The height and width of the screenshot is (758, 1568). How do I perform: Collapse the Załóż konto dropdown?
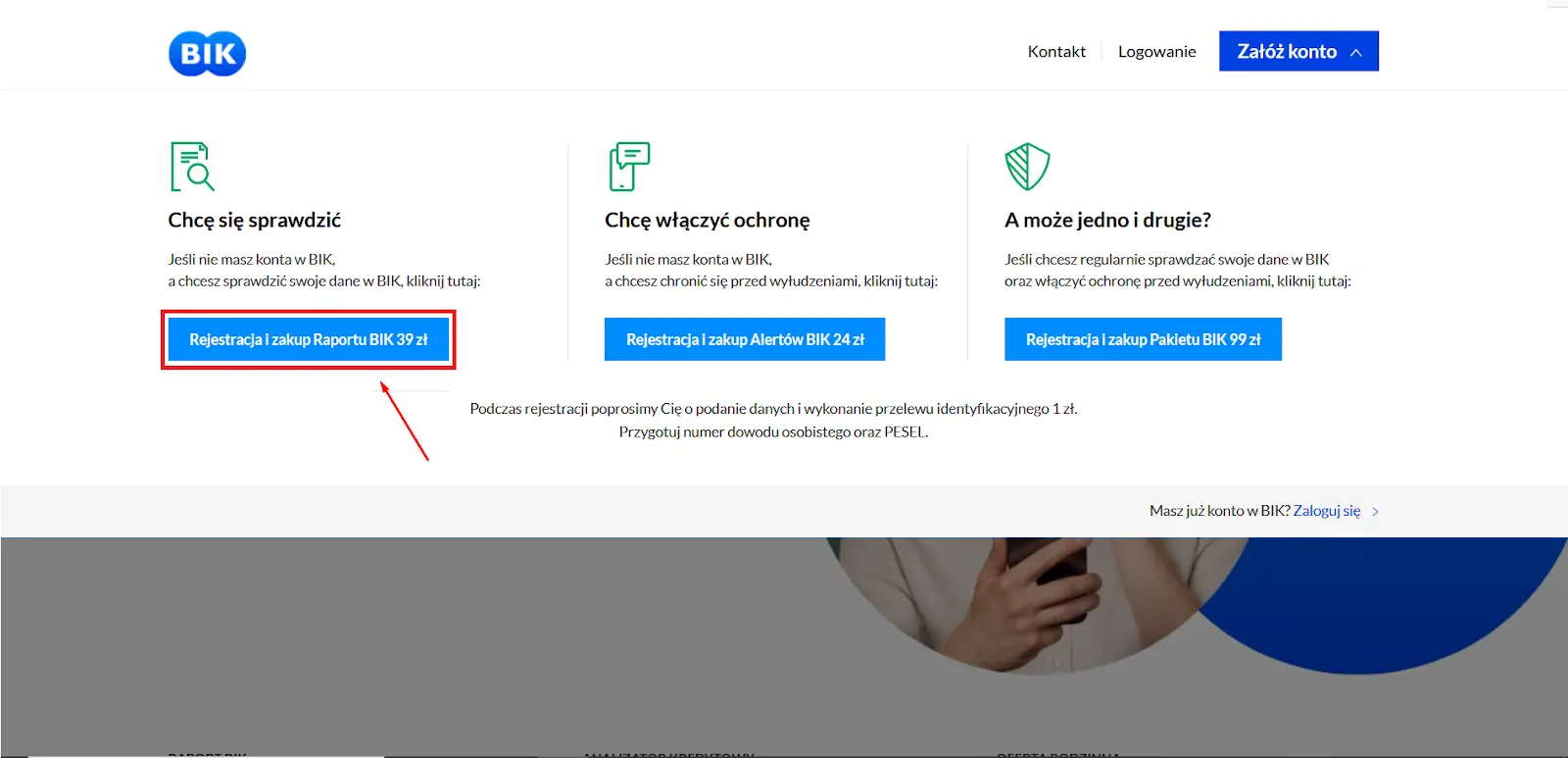1298,51
